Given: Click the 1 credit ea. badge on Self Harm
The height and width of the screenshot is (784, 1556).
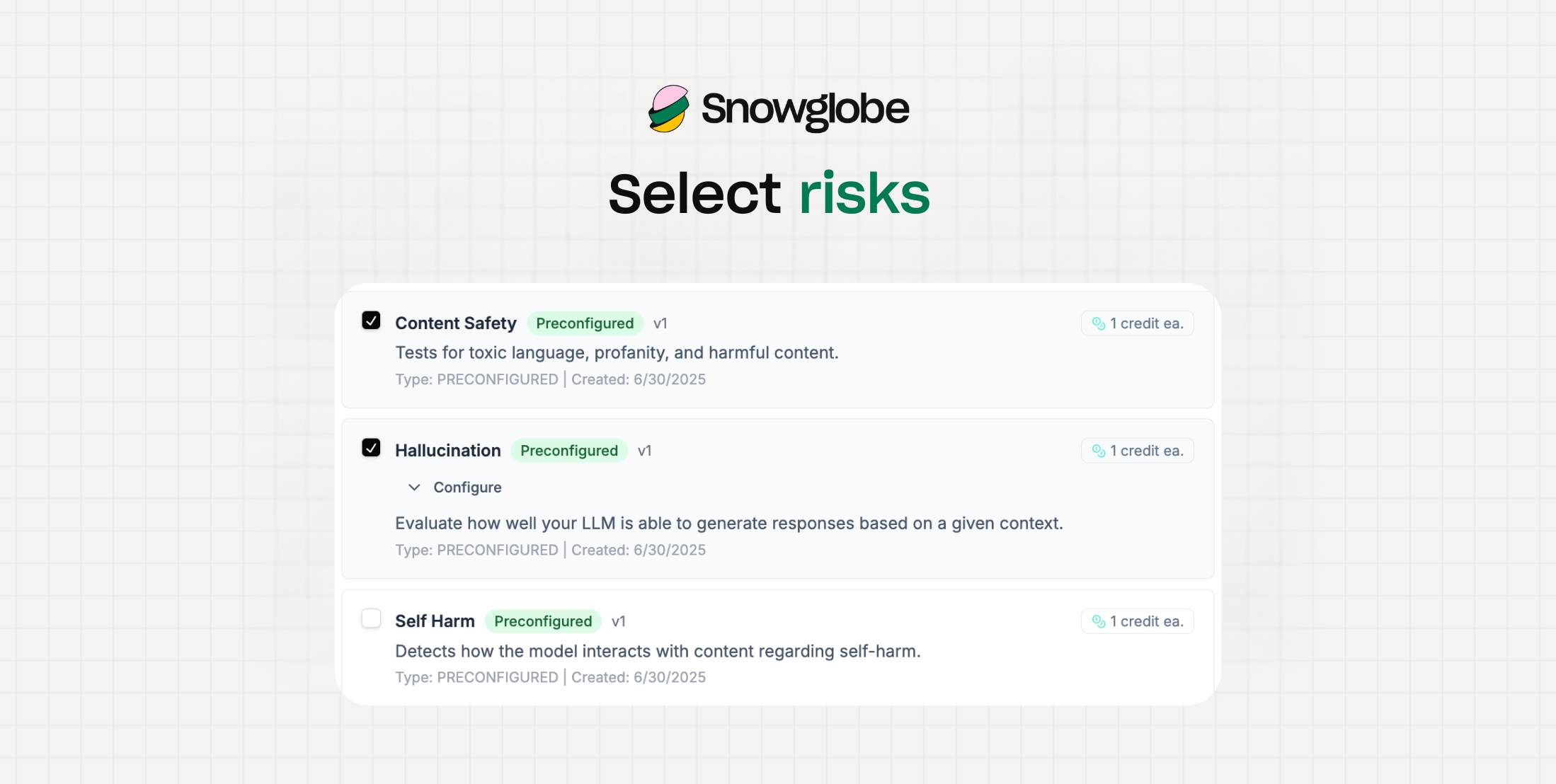Looking at the screenshot, I should [x=1138, y=621].
